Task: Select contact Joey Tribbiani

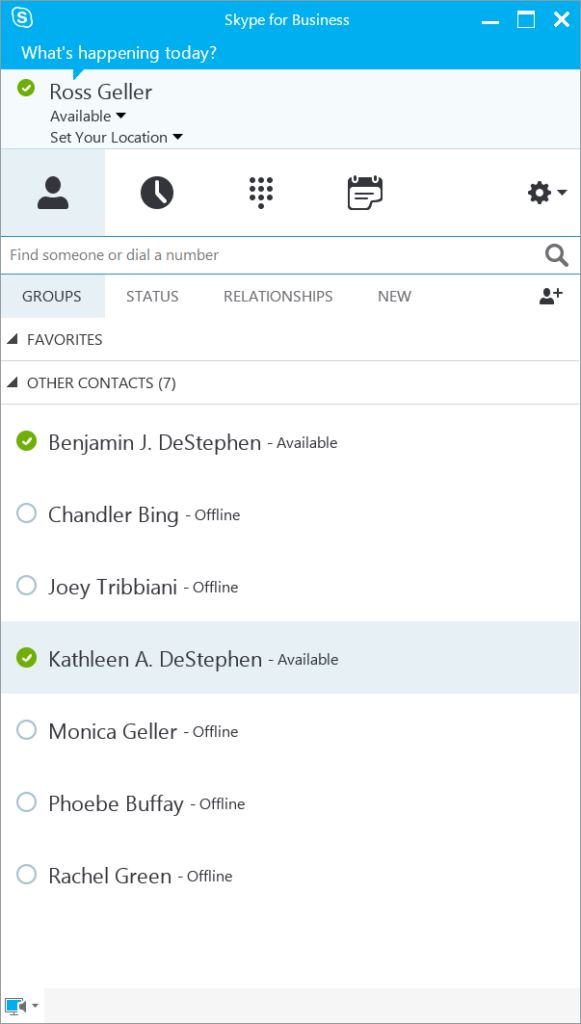Action: 290,586
